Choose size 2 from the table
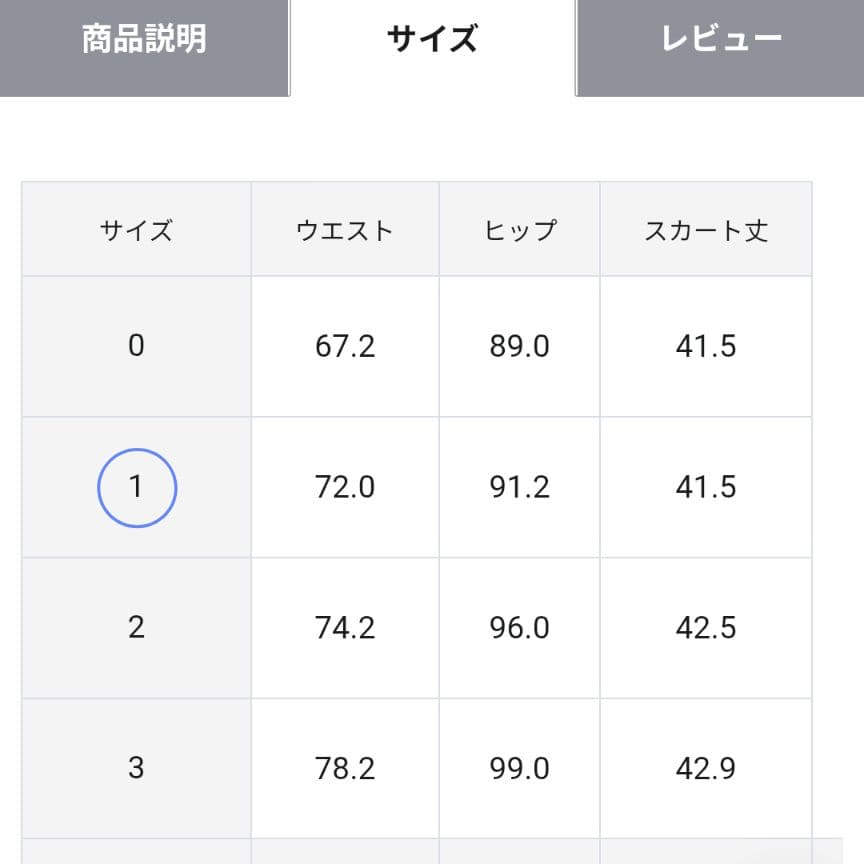 point(136,628)
